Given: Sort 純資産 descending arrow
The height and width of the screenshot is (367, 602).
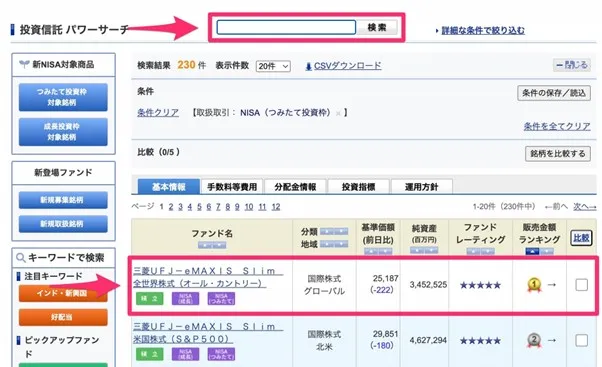Looking at the screenshot, I should 431,250.
